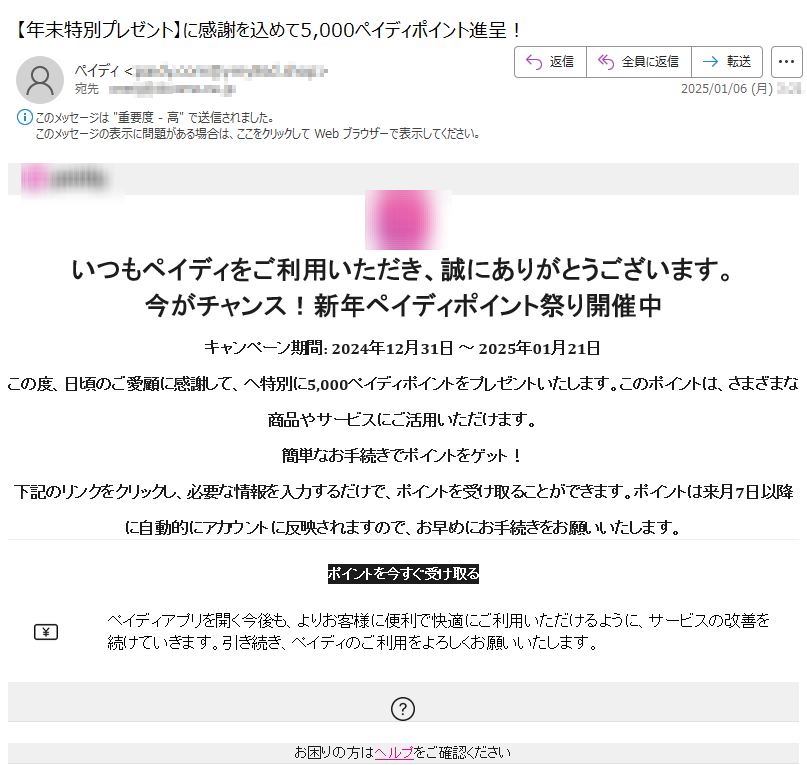
Task: Click the text 簡単なお手続きでポイントをゲット！
Action: tap(403, 456)
